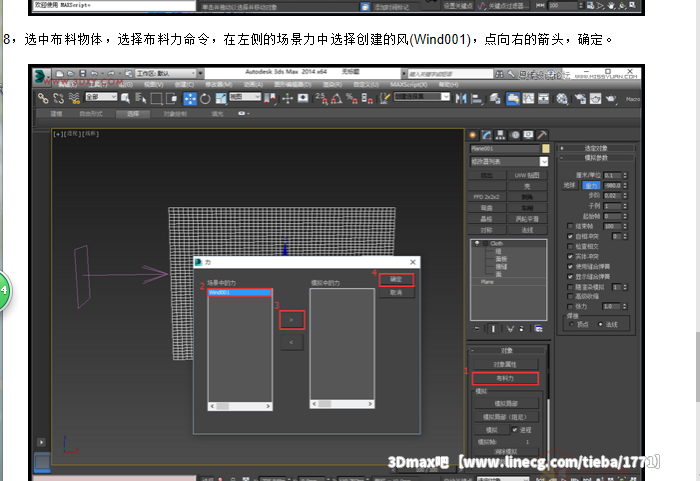The width and height of the screenshot is (700, 481).
Task: Open the Material Editor icon
Action: 562,99
